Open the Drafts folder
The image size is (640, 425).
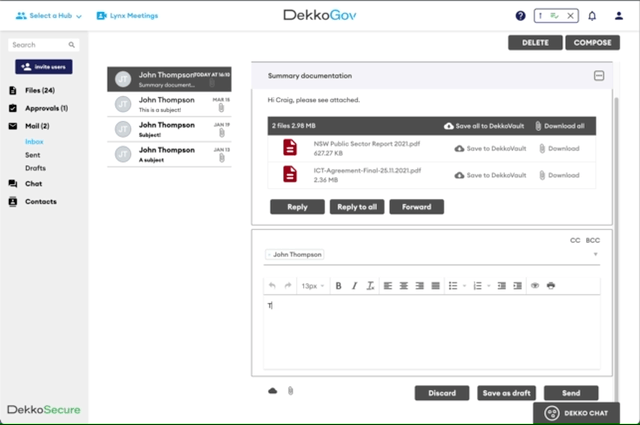[36, 168]
